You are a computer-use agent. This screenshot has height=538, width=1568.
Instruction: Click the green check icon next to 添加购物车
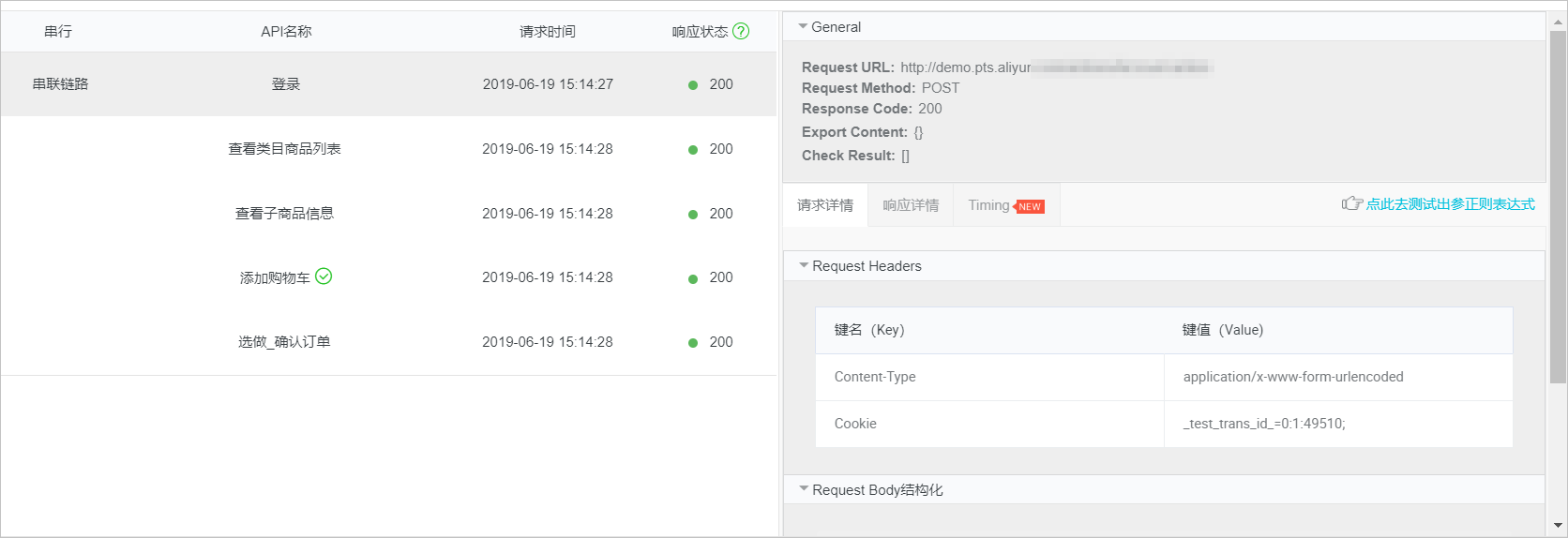(324, 276)
